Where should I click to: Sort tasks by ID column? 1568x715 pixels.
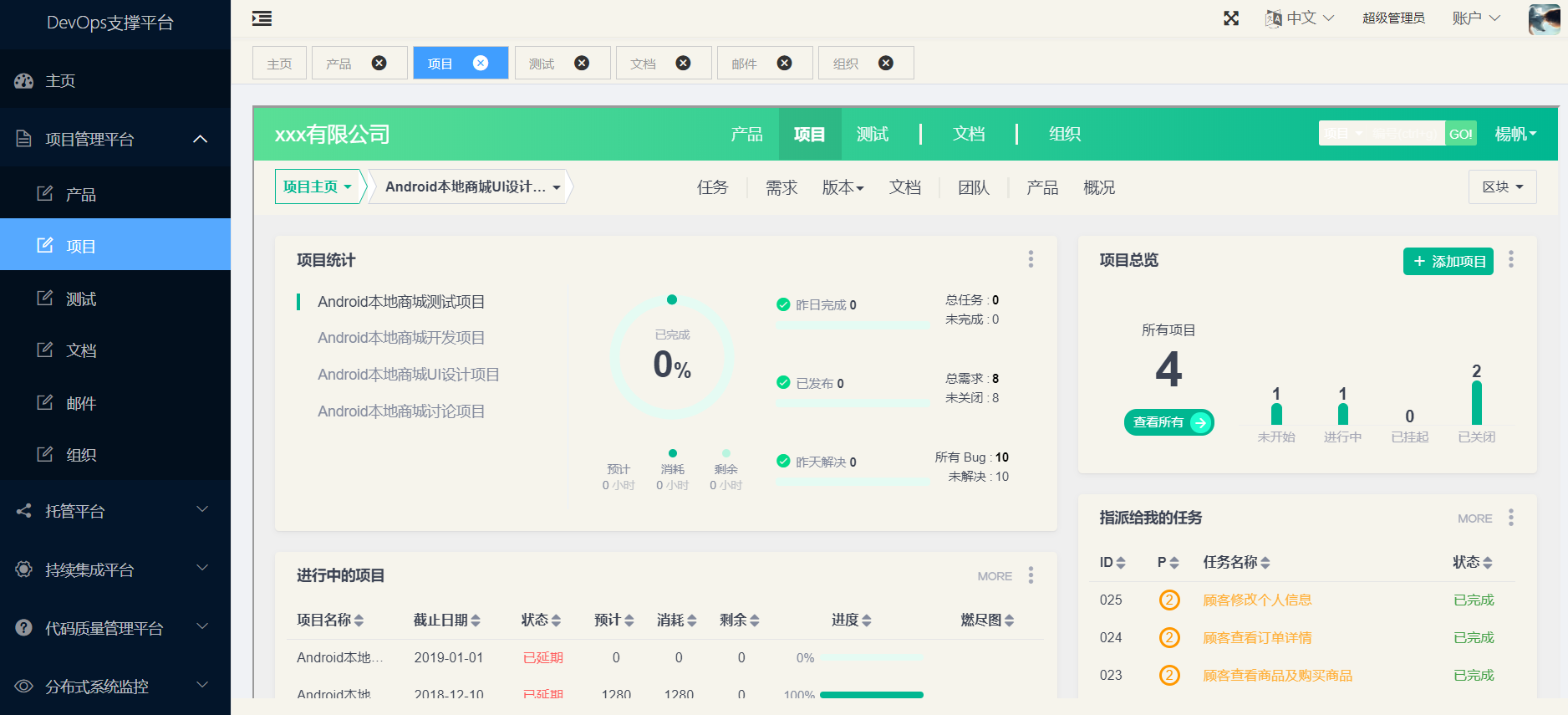click(x=1112, y=563)
